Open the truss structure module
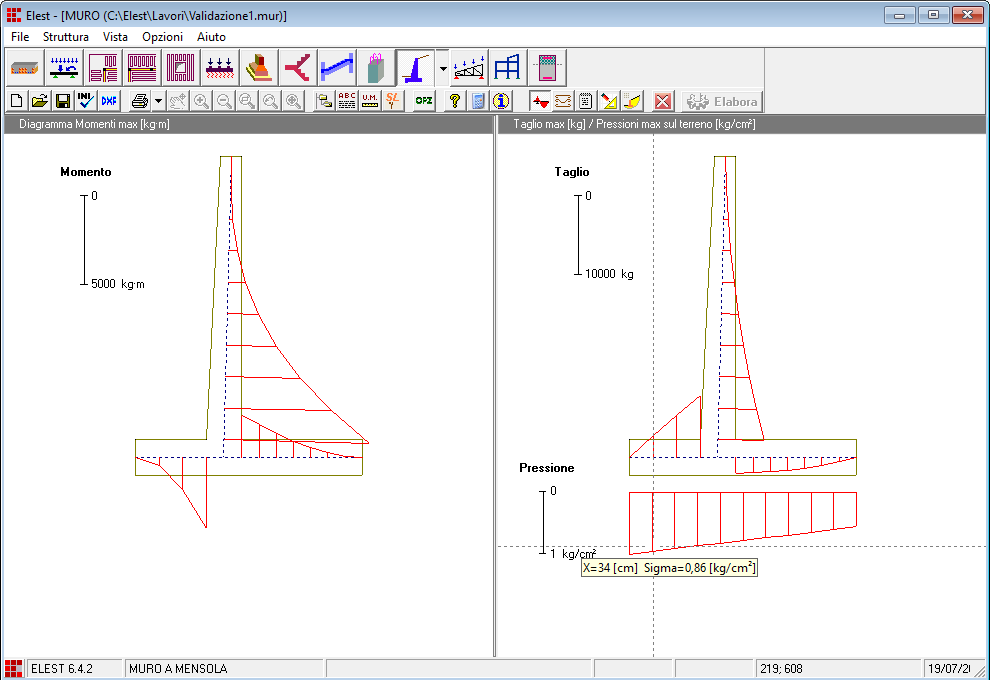Viewport: 990px width, 680px height. coord(470,68)
